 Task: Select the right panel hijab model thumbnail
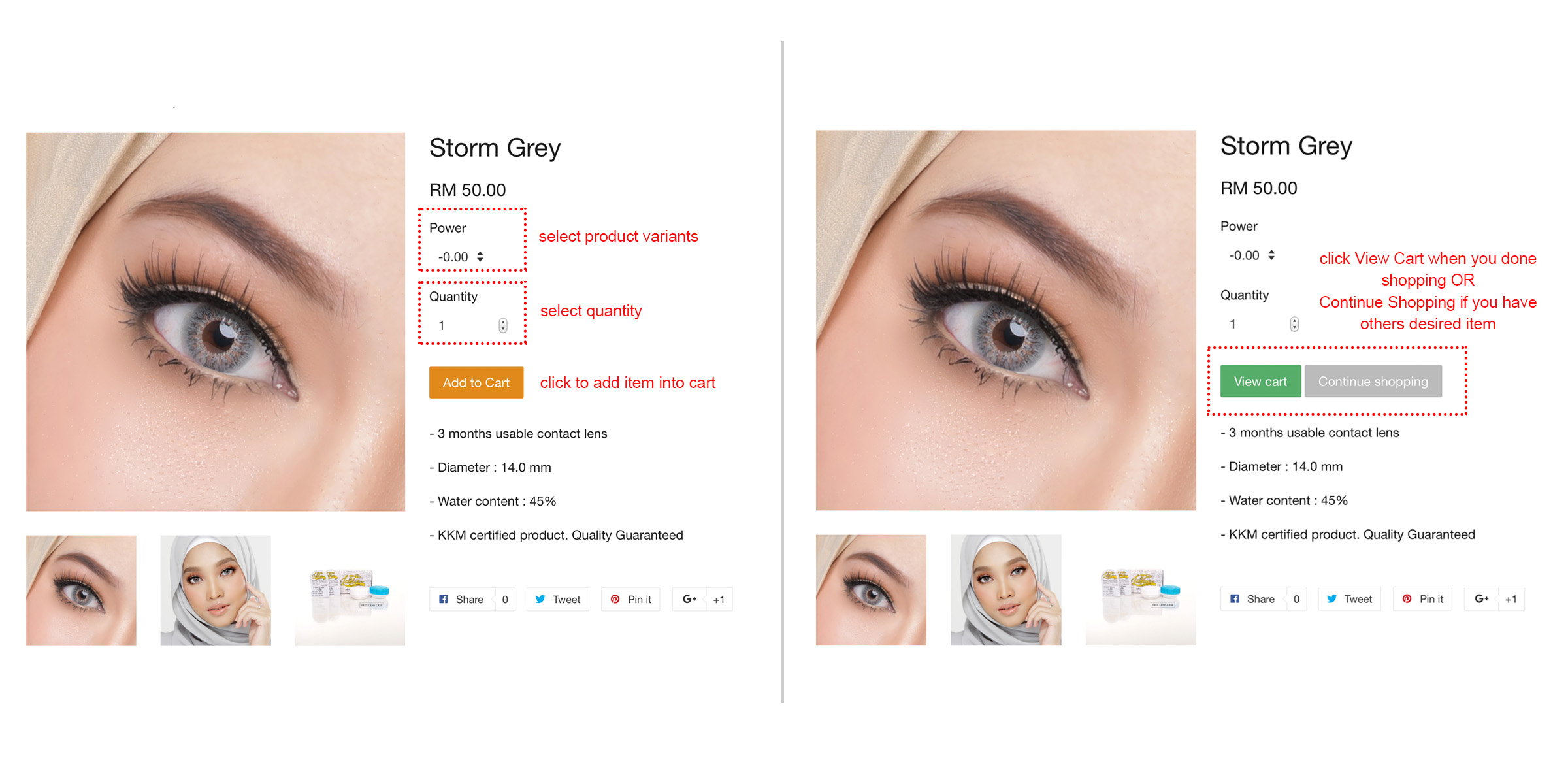[x=1006, y=590]
